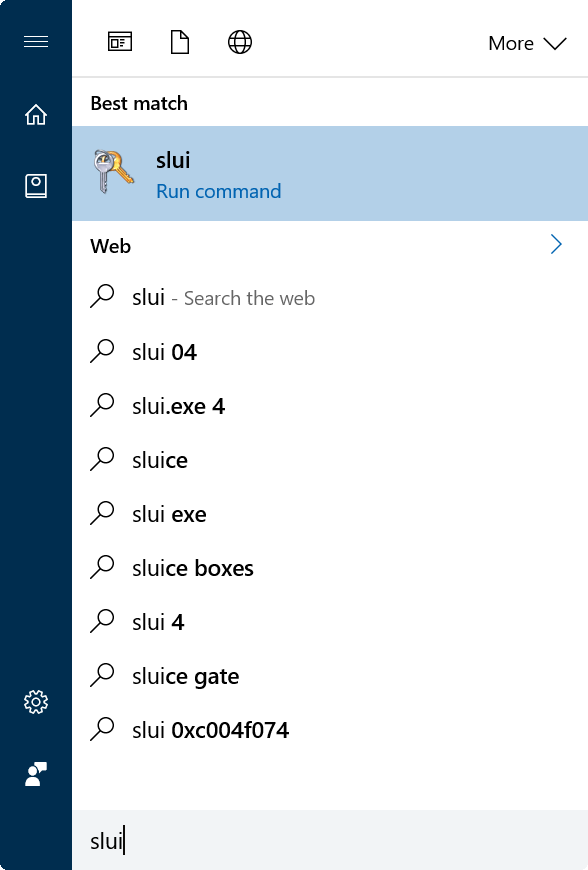Click the slui key icon in Best match
This screenshot has height=870, width=588.
click(x=113, y=172)
